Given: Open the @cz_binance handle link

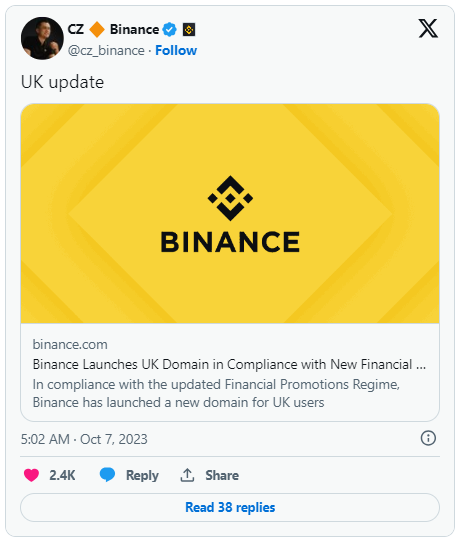Looking at the screenshot, I should (106, 50).
